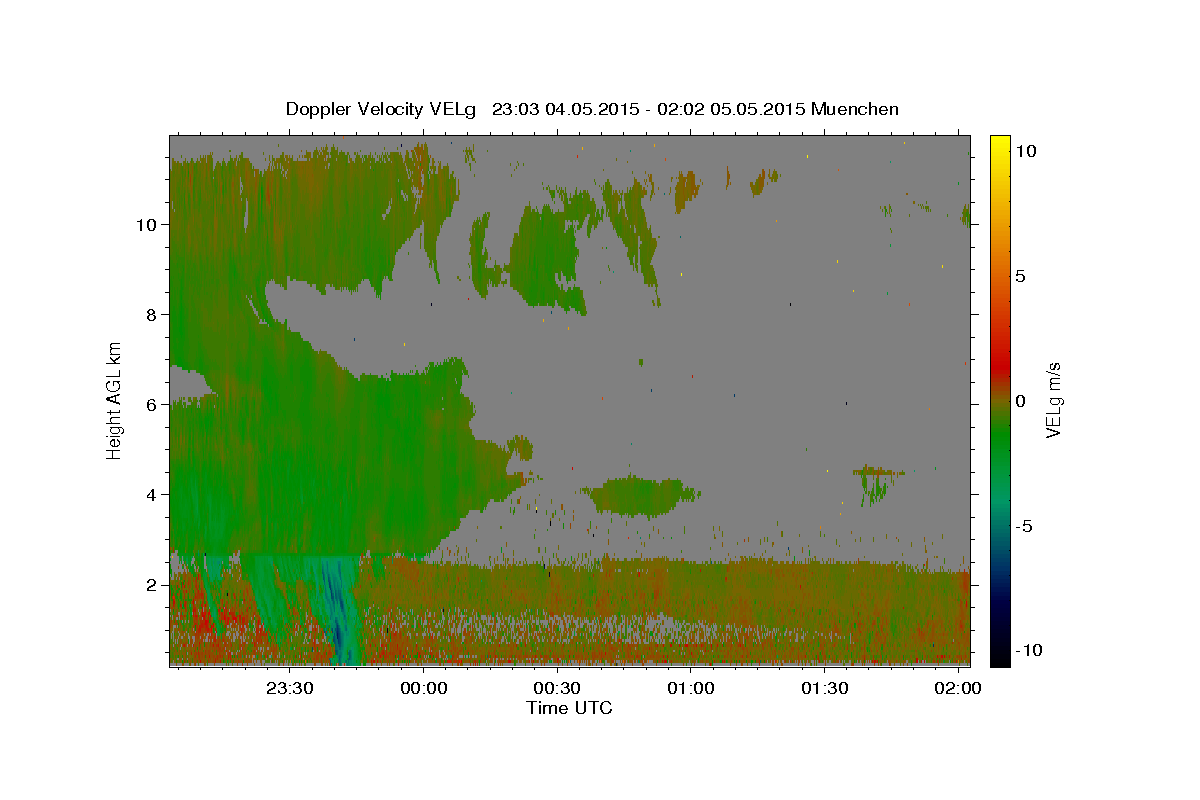Click the yellow top of the colorbar
Screen dimensions: 1200x800
pos(999,143)
